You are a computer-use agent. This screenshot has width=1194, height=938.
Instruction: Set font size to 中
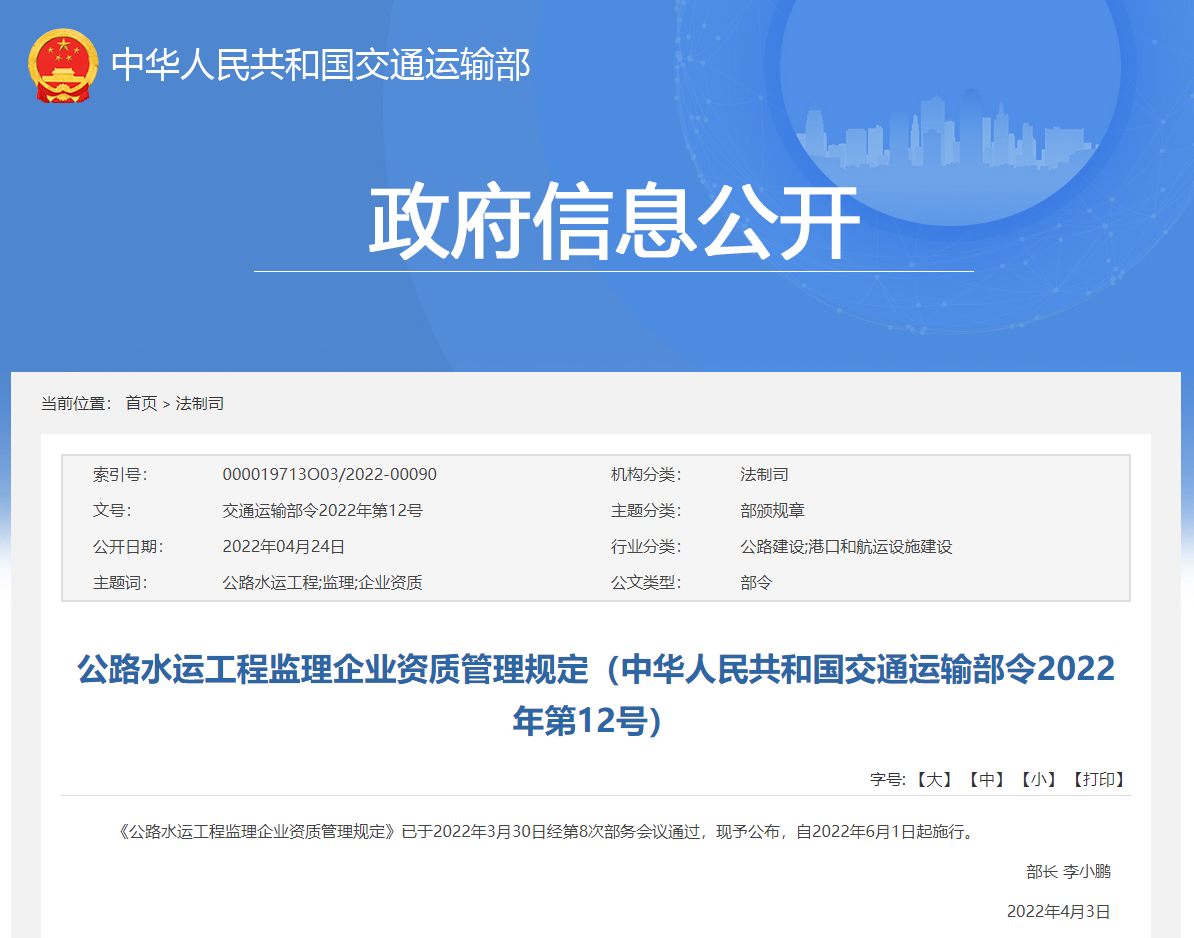pyautogui.click(x=987, y=779)
